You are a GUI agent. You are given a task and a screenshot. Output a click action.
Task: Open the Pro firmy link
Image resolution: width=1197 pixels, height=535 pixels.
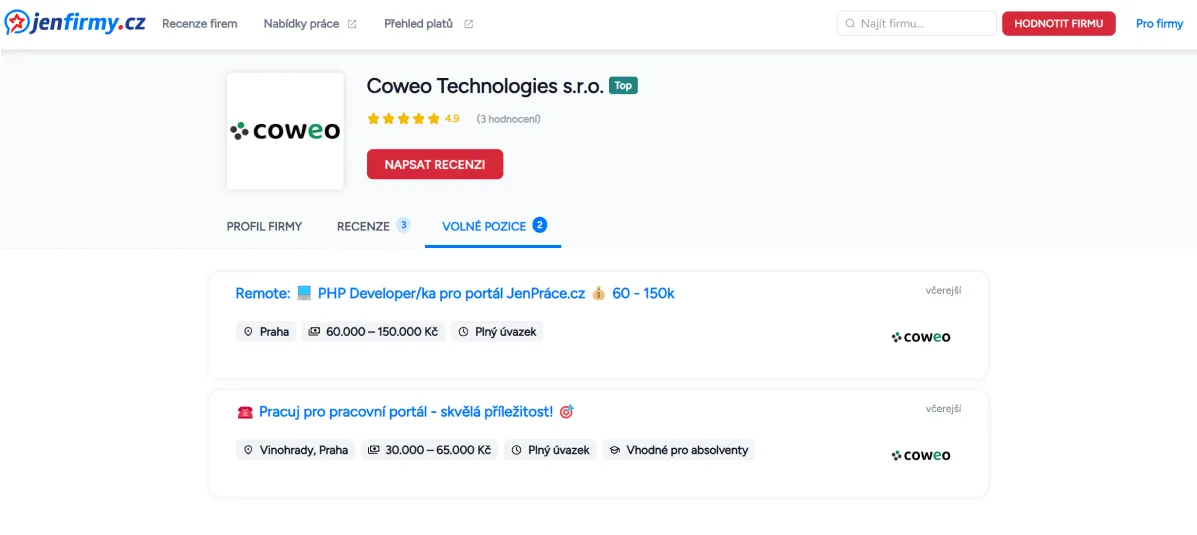(1159, 24)
